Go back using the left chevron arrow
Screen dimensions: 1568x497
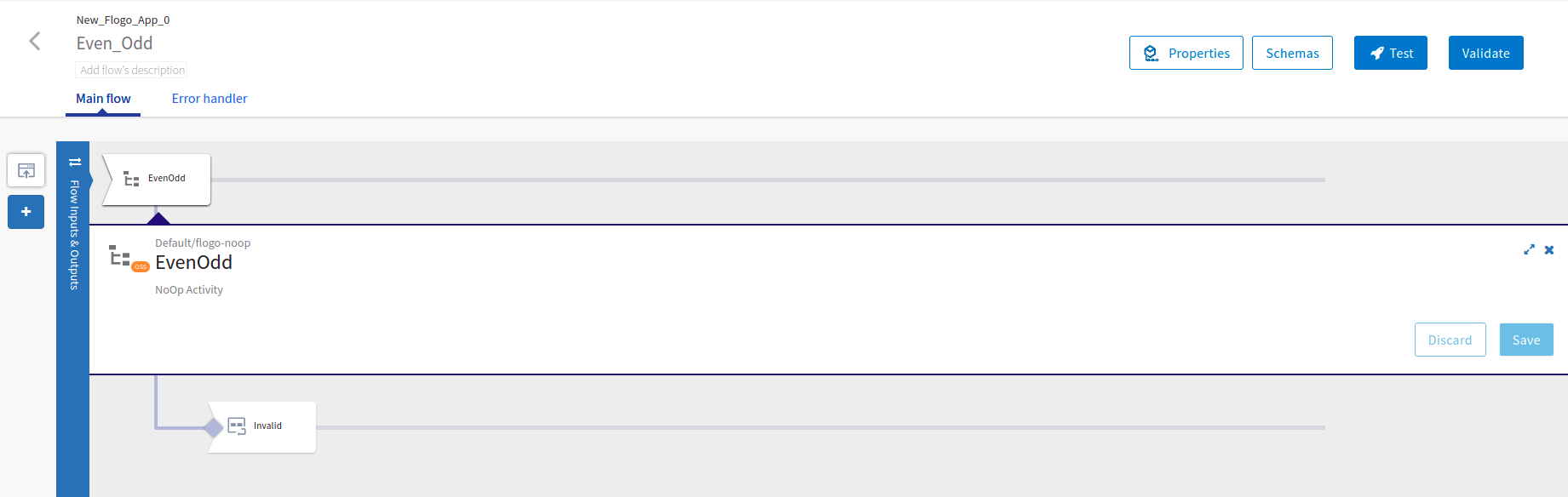[35, 41]
